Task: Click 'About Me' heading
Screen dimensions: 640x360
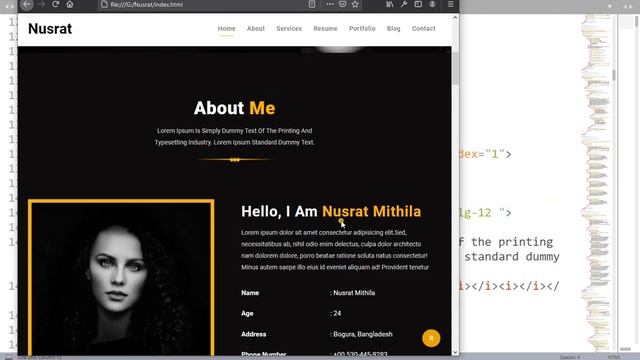Action: click(235, 108)
